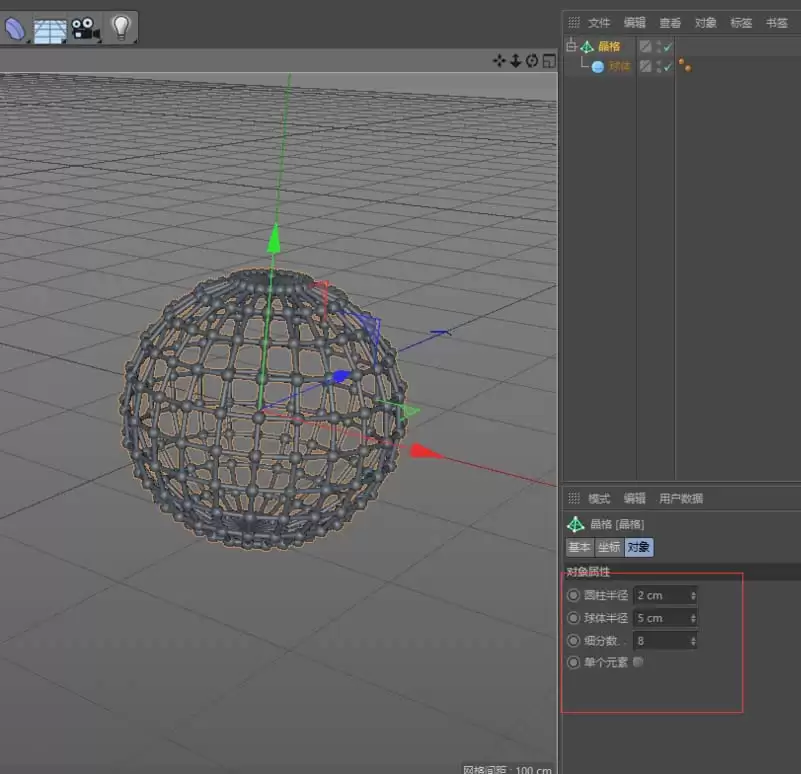The height and width of the screenshot is (774, 801).
Task: Enable the 单个元素 checkbox
Action: pos(638,662)
